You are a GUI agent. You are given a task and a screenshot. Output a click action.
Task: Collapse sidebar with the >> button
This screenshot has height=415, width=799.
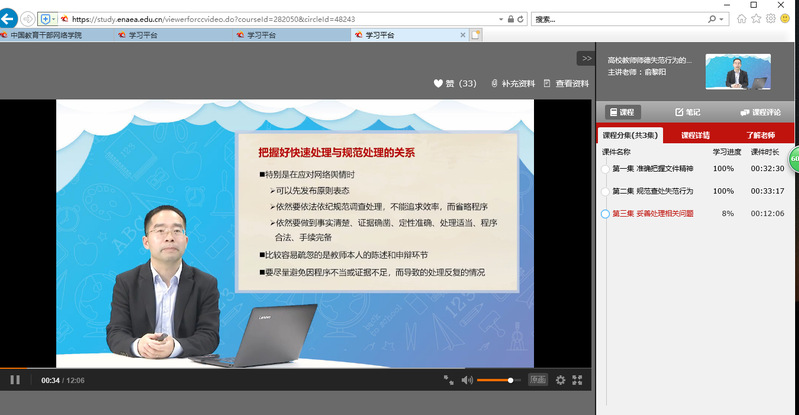pos(586,58)
